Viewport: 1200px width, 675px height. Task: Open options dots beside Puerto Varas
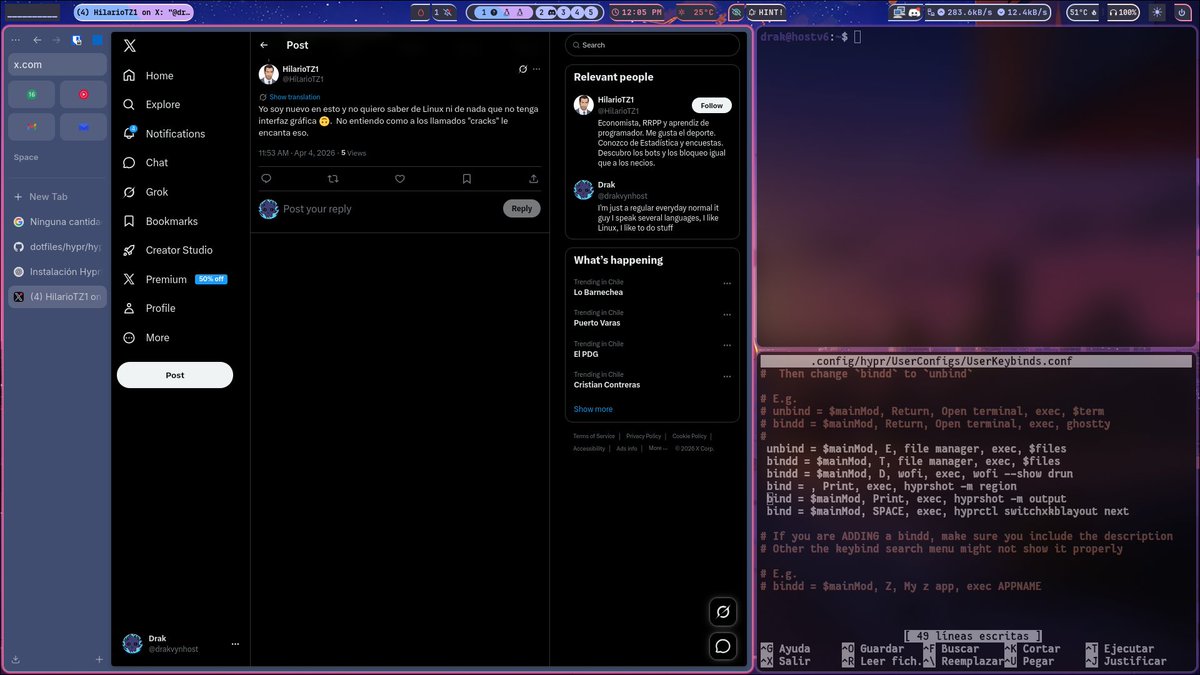727,314
